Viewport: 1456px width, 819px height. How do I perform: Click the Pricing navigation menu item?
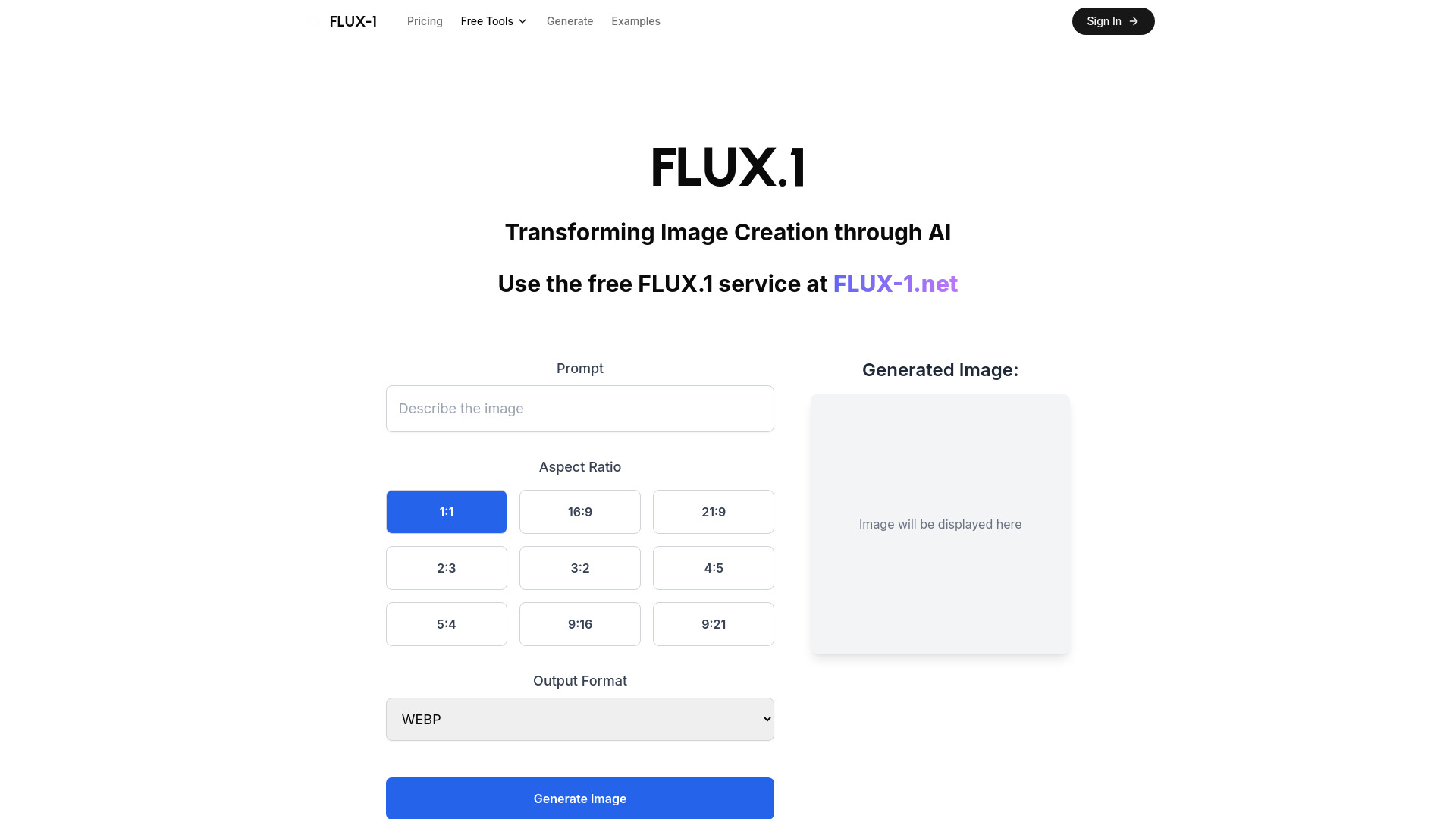pos(425,21)
